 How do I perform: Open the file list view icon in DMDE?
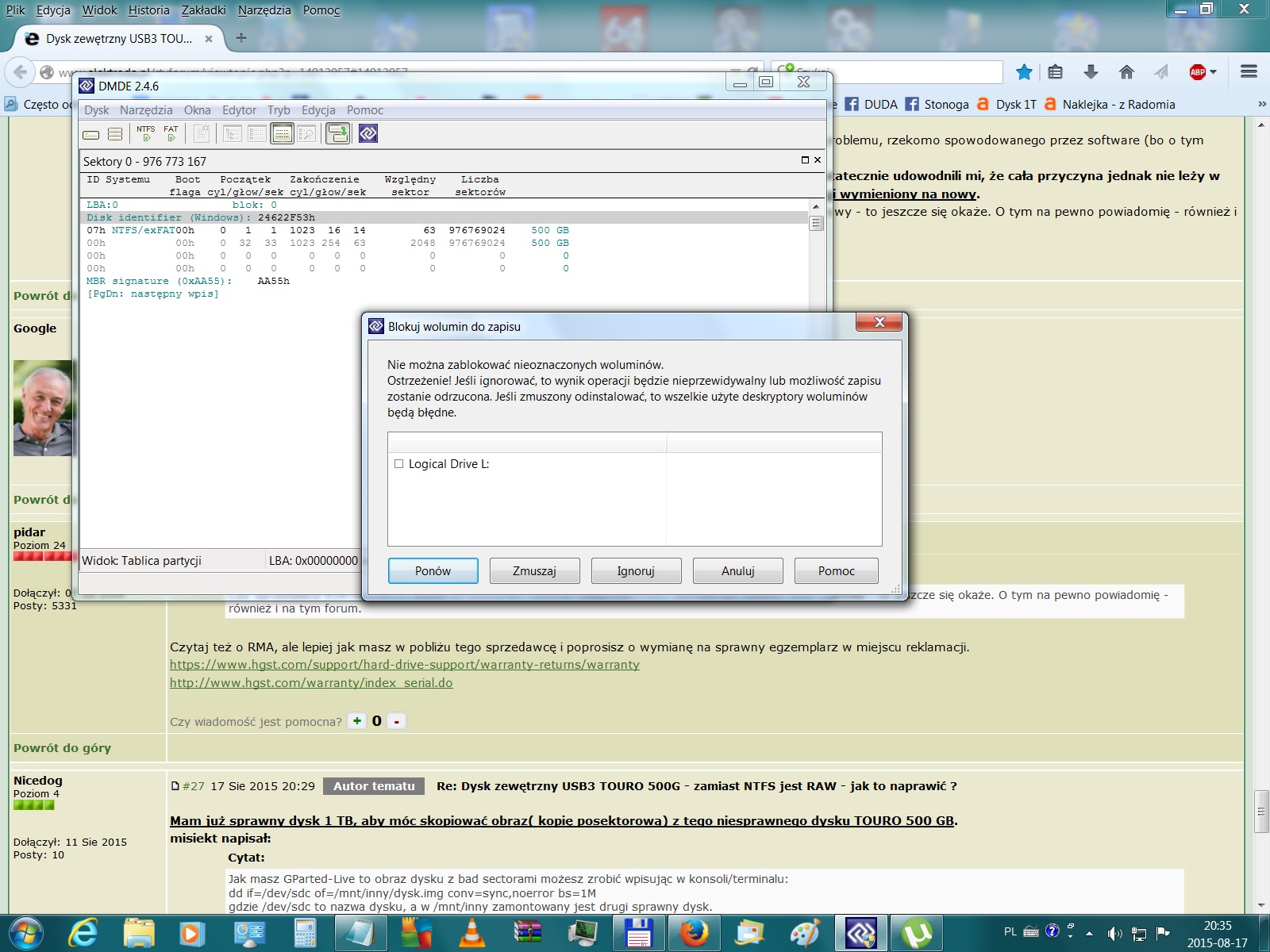pos(257,133)
